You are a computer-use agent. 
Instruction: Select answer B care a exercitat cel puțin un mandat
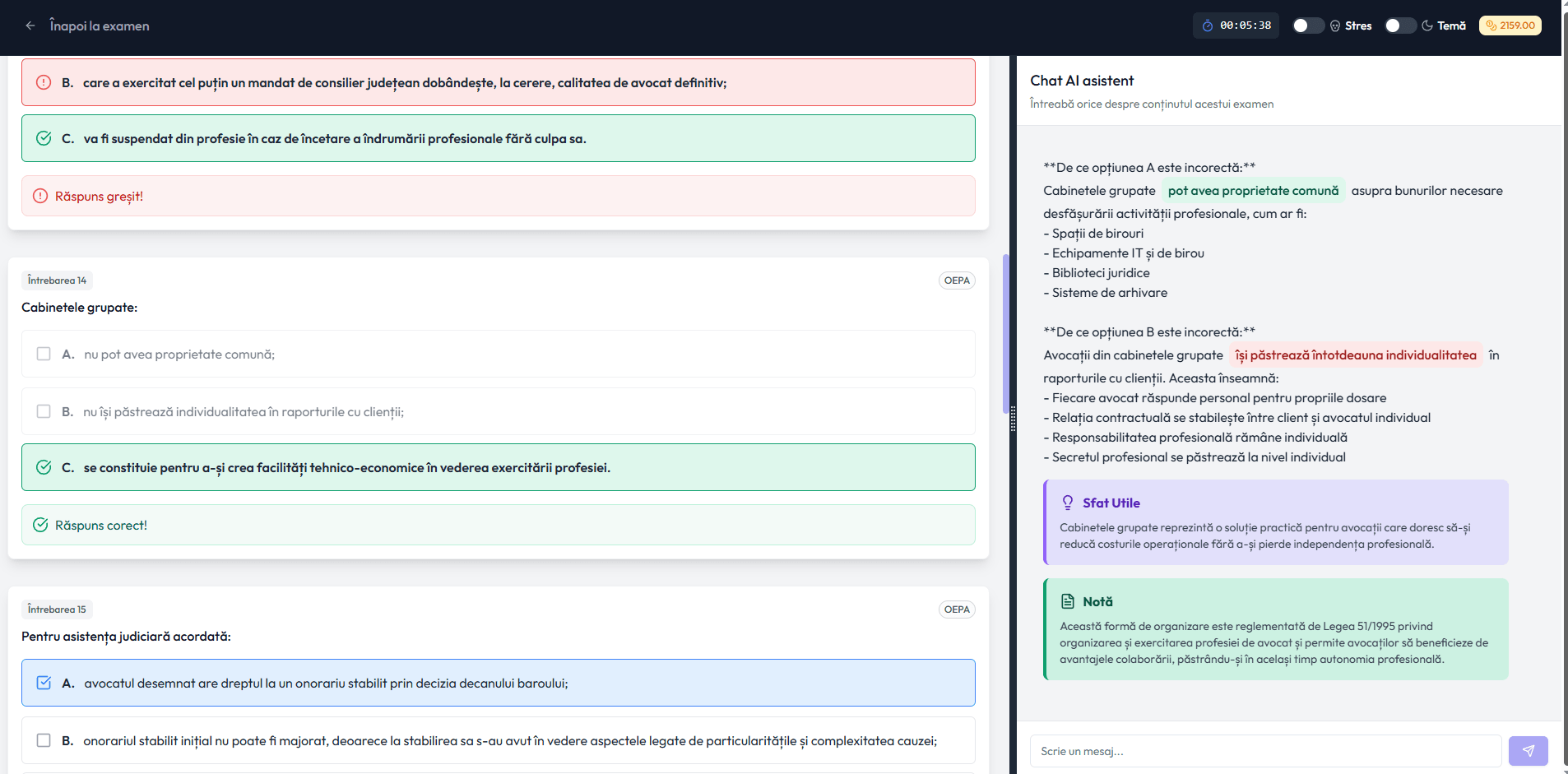pos(499,82)
